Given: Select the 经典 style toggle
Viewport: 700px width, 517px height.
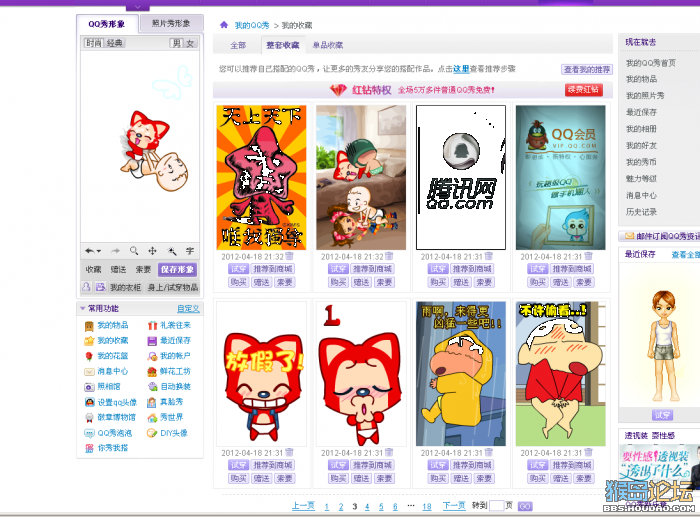Looking at the screenshot, I should pyautogui.click(x=114, y=43).
